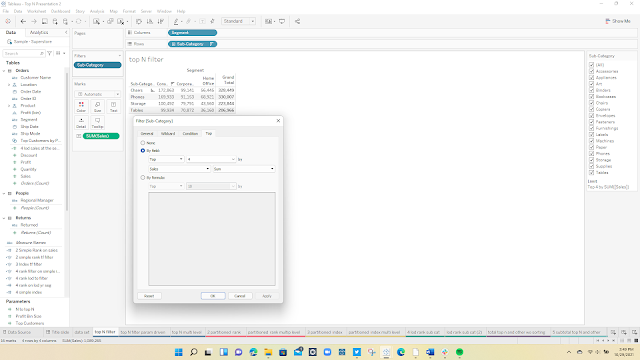640x360 pixels.
Task: Click the data pane filter funnel icon
Action: 49,53
